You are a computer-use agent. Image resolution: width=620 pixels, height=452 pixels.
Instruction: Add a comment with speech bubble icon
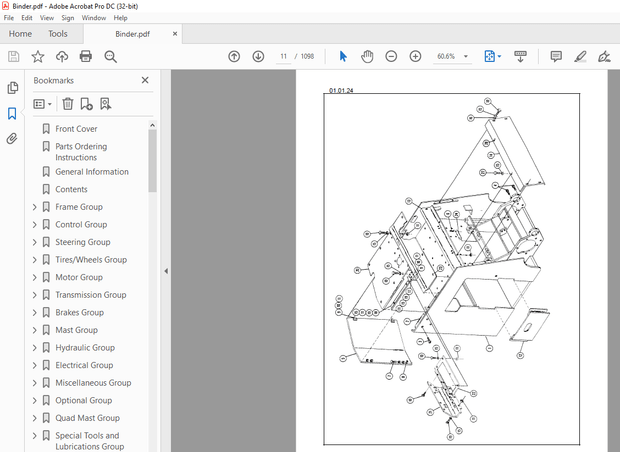[x=556, y=57]
